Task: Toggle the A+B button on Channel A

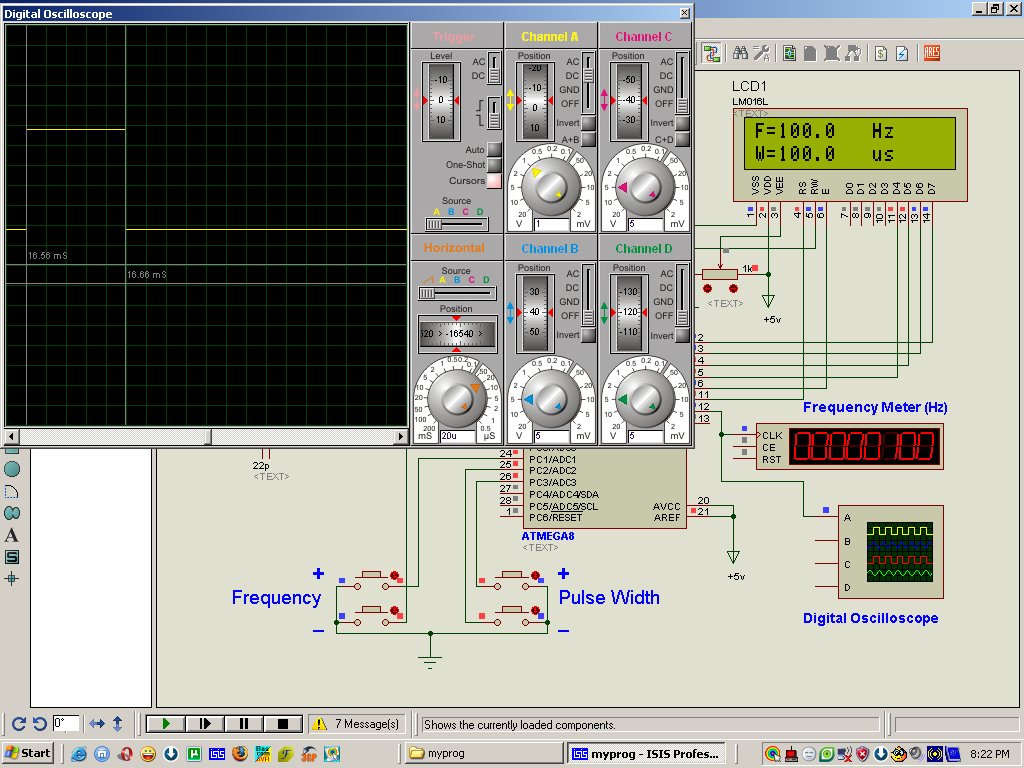Action: [589, 139]
